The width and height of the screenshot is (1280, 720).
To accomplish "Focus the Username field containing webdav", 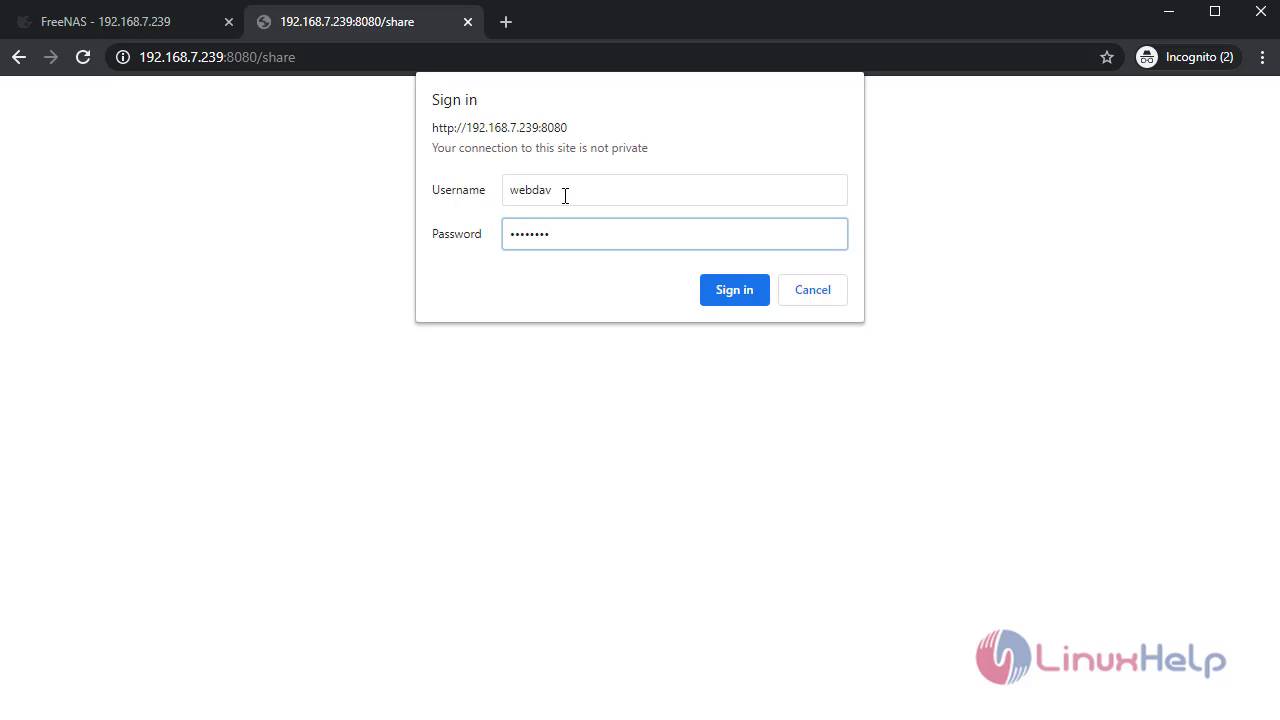I will click(675, 190).
